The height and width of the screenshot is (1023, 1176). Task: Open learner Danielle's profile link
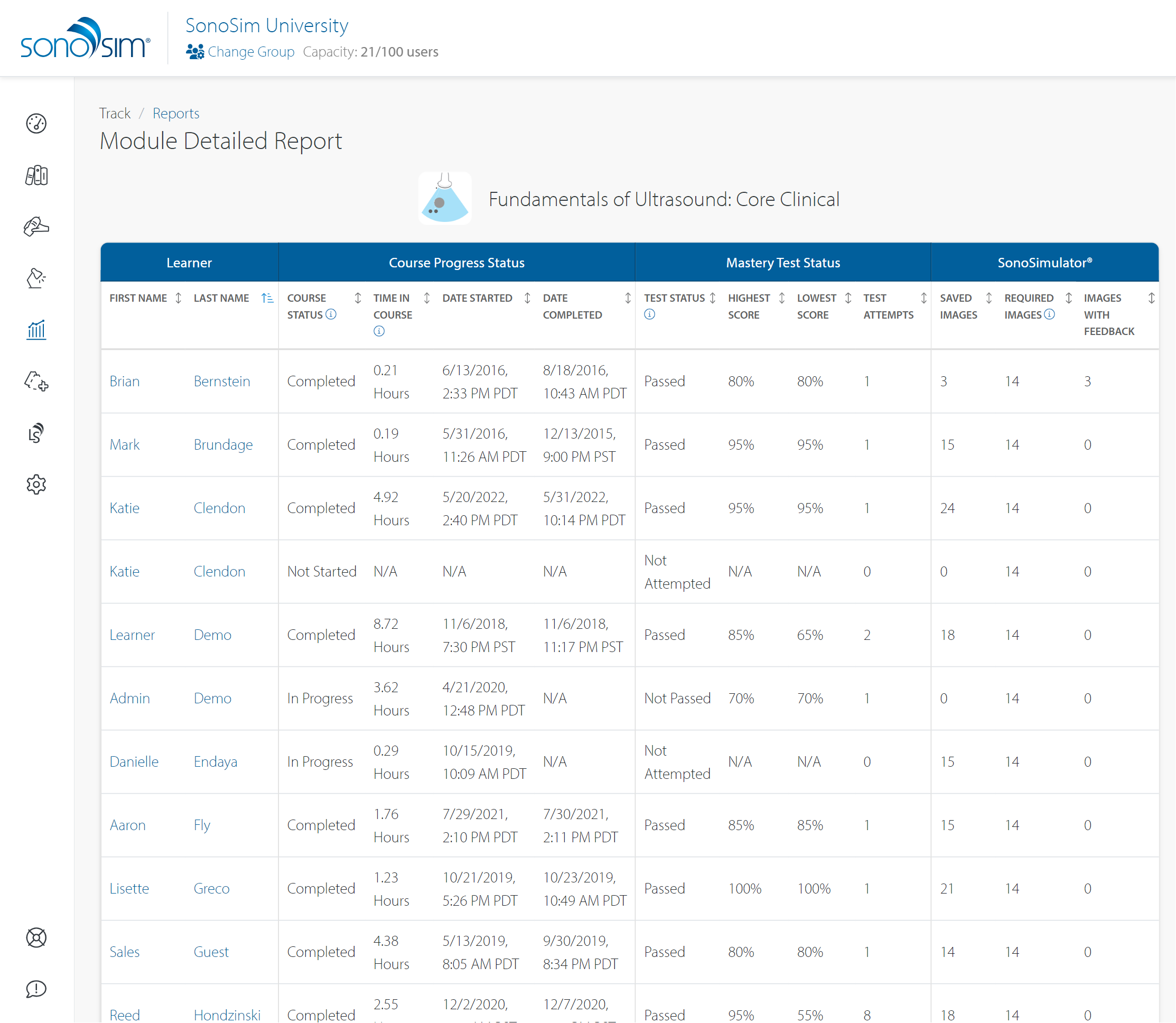134,761
